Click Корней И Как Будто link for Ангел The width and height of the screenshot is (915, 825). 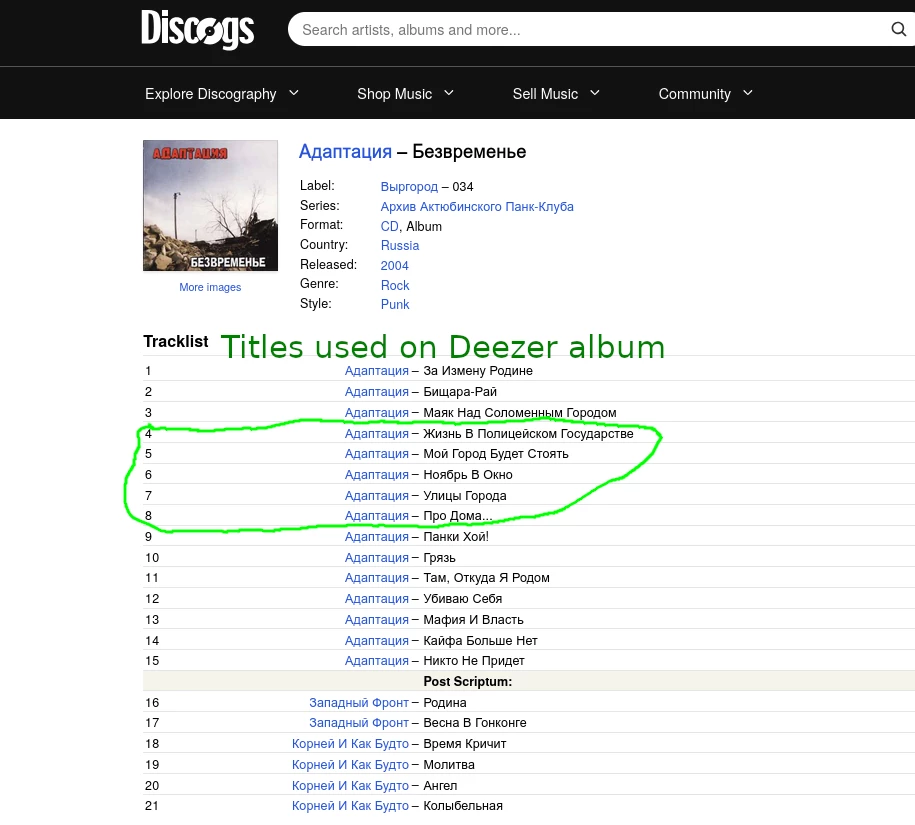point(350,786)
